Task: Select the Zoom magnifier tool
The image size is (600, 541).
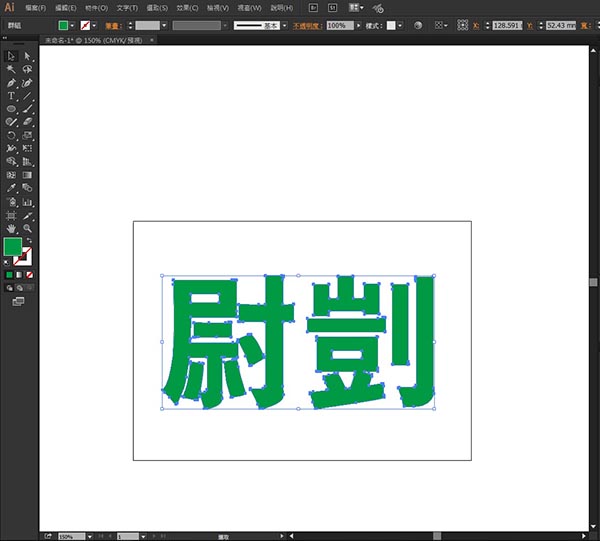Action: click(27, 228)
